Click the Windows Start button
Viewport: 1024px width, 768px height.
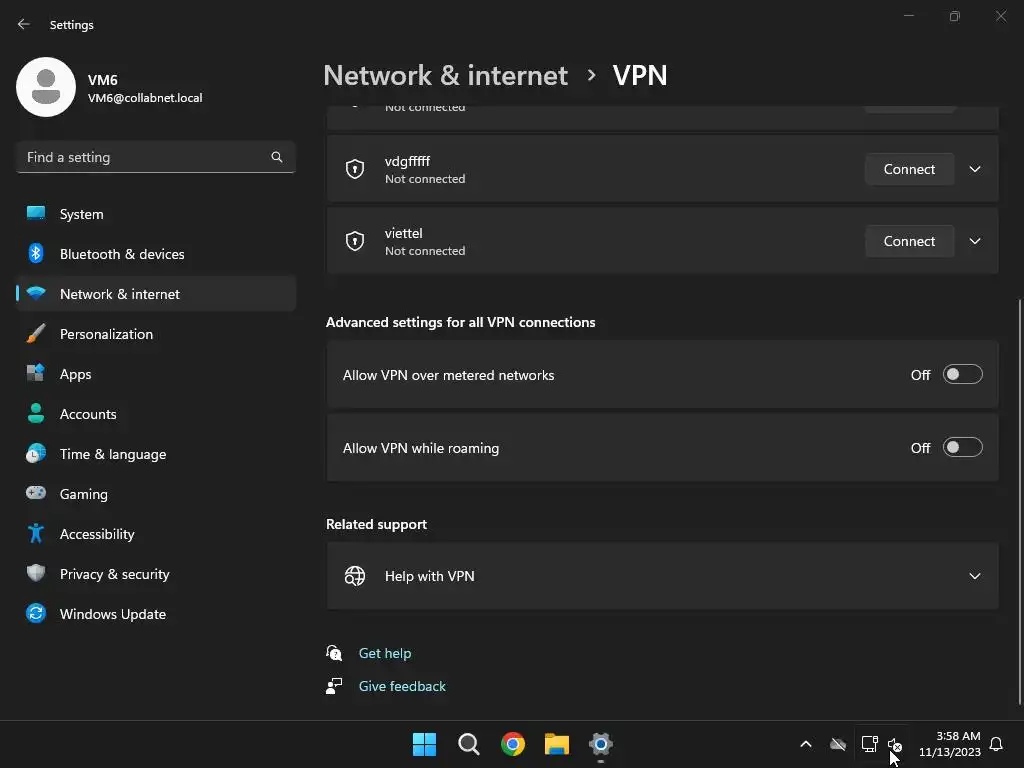click(425, 744)
